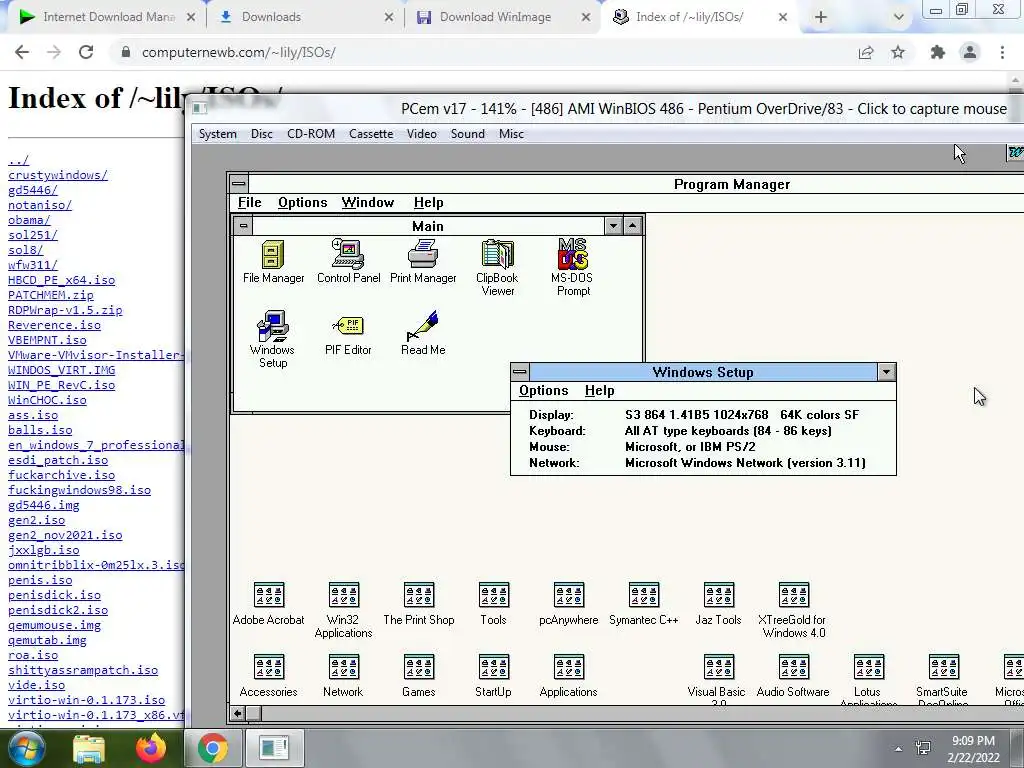Screen dimensions: 1024x768
Task: Open Main window control-menu box
Action: [x=243, y=226]
